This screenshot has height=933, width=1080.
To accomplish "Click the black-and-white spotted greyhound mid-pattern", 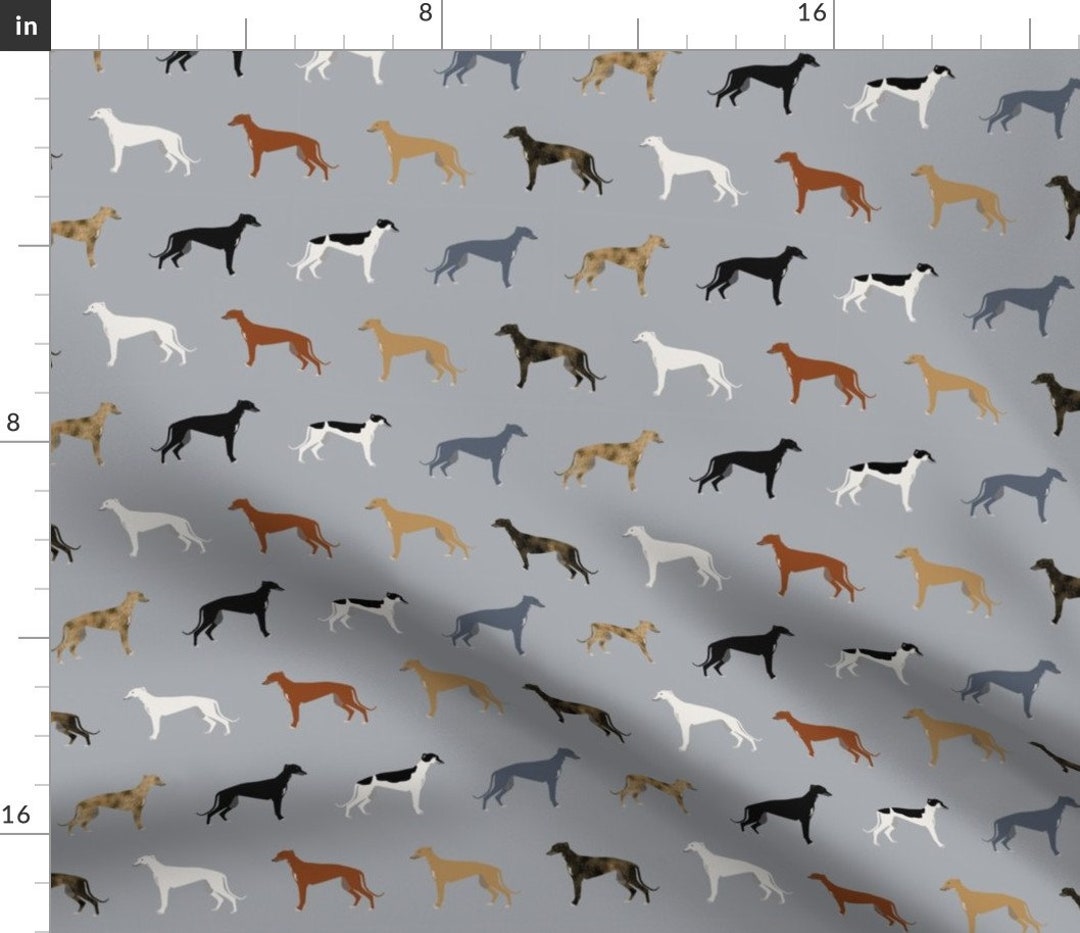I will pos(345,245).
